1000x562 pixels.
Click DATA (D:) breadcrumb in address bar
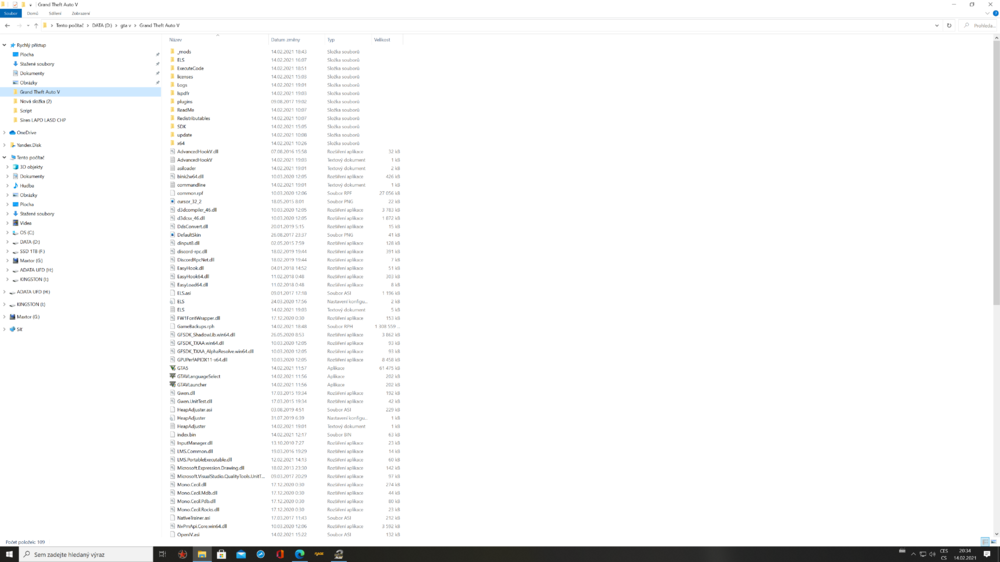(102, 26)
